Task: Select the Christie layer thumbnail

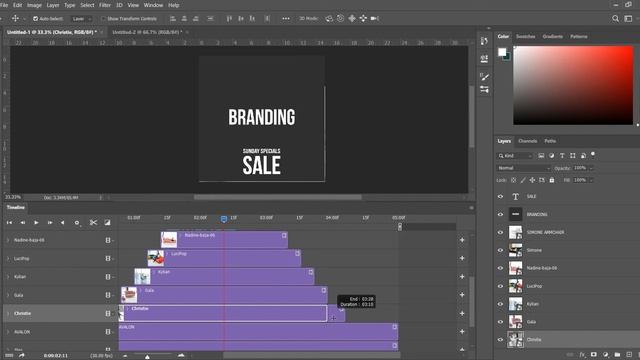Action: coord(515,340)
